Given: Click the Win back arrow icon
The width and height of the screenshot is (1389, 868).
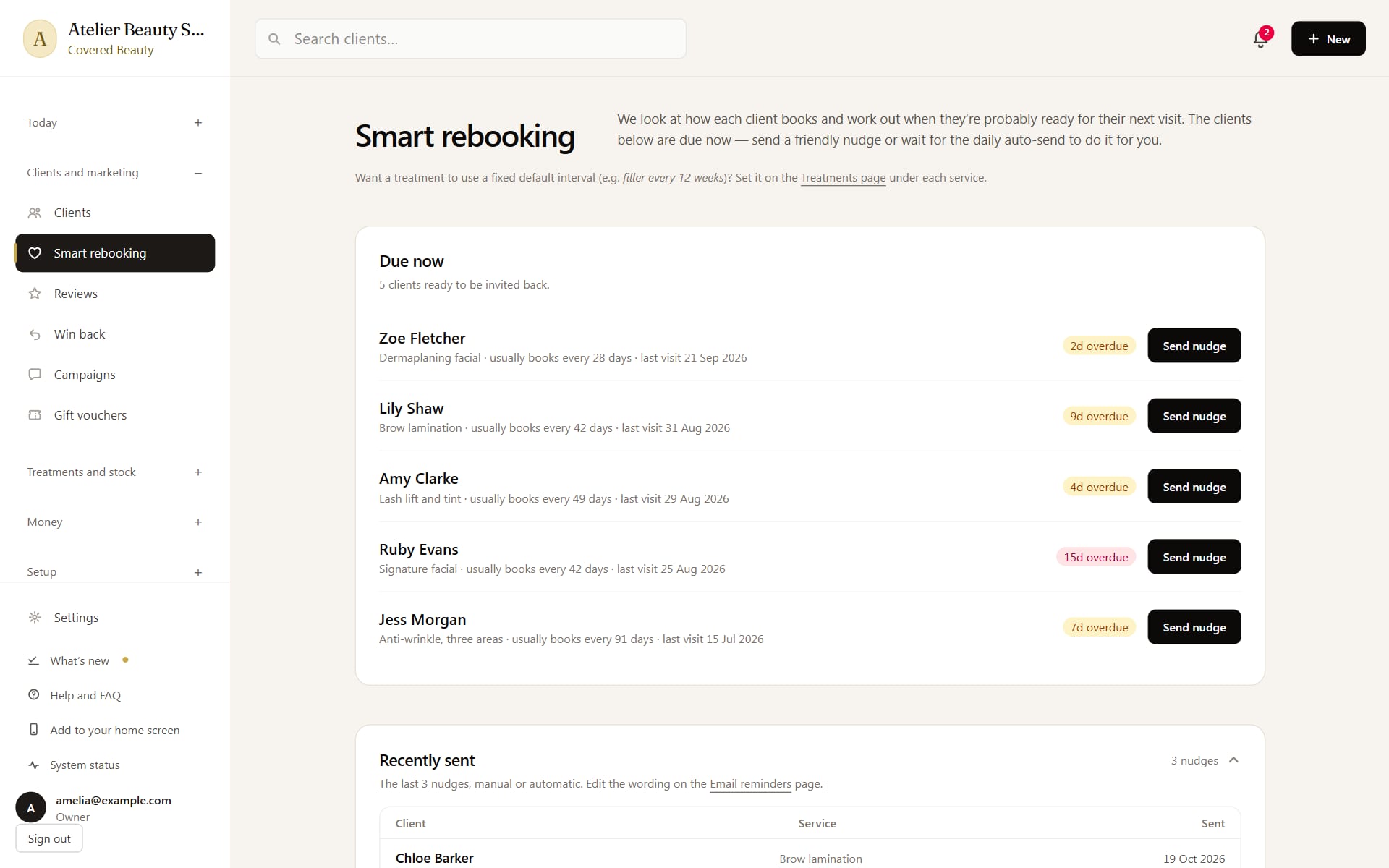Looking at the screenshot, I should (x=35, y=334).
